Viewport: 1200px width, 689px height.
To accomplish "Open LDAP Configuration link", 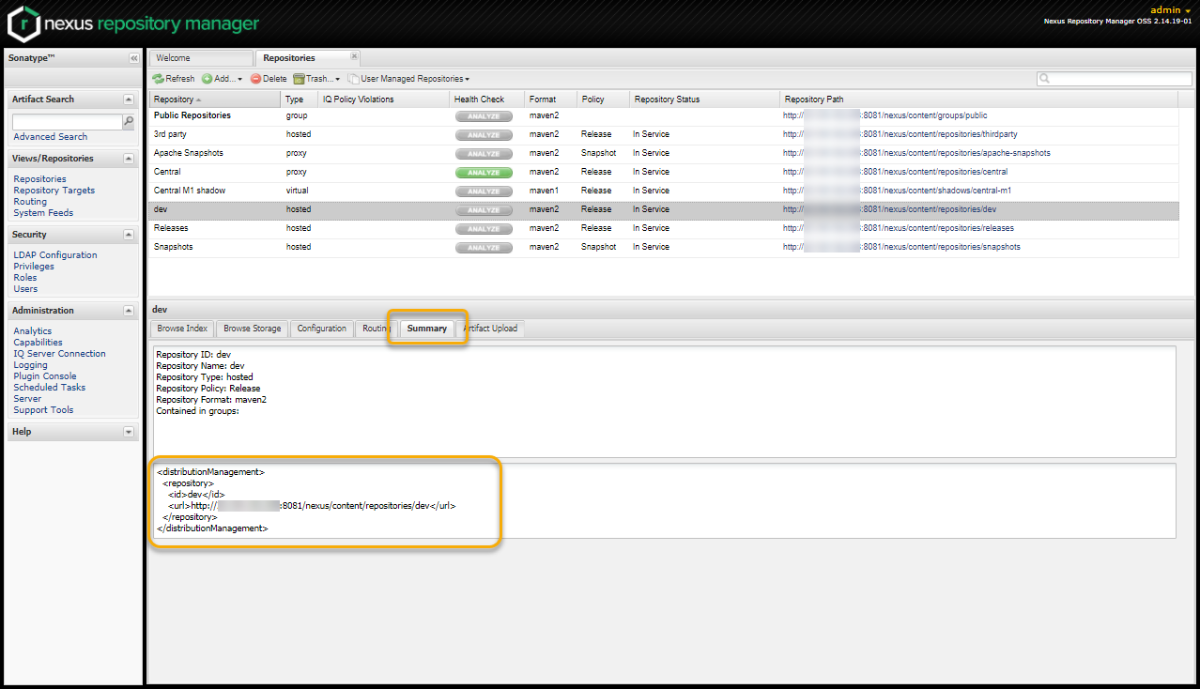I will click(55, 255).
